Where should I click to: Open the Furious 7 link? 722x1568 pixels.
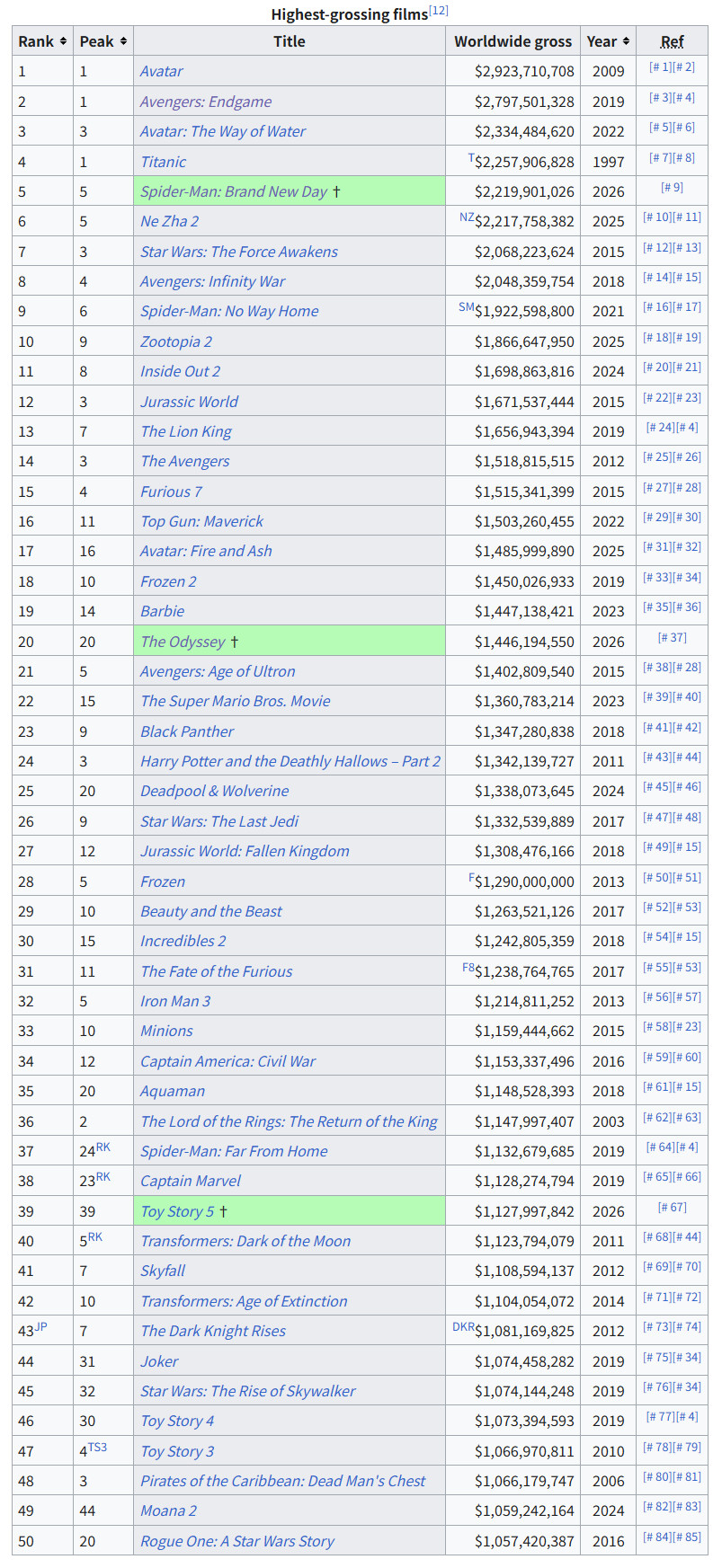(171, 492)
